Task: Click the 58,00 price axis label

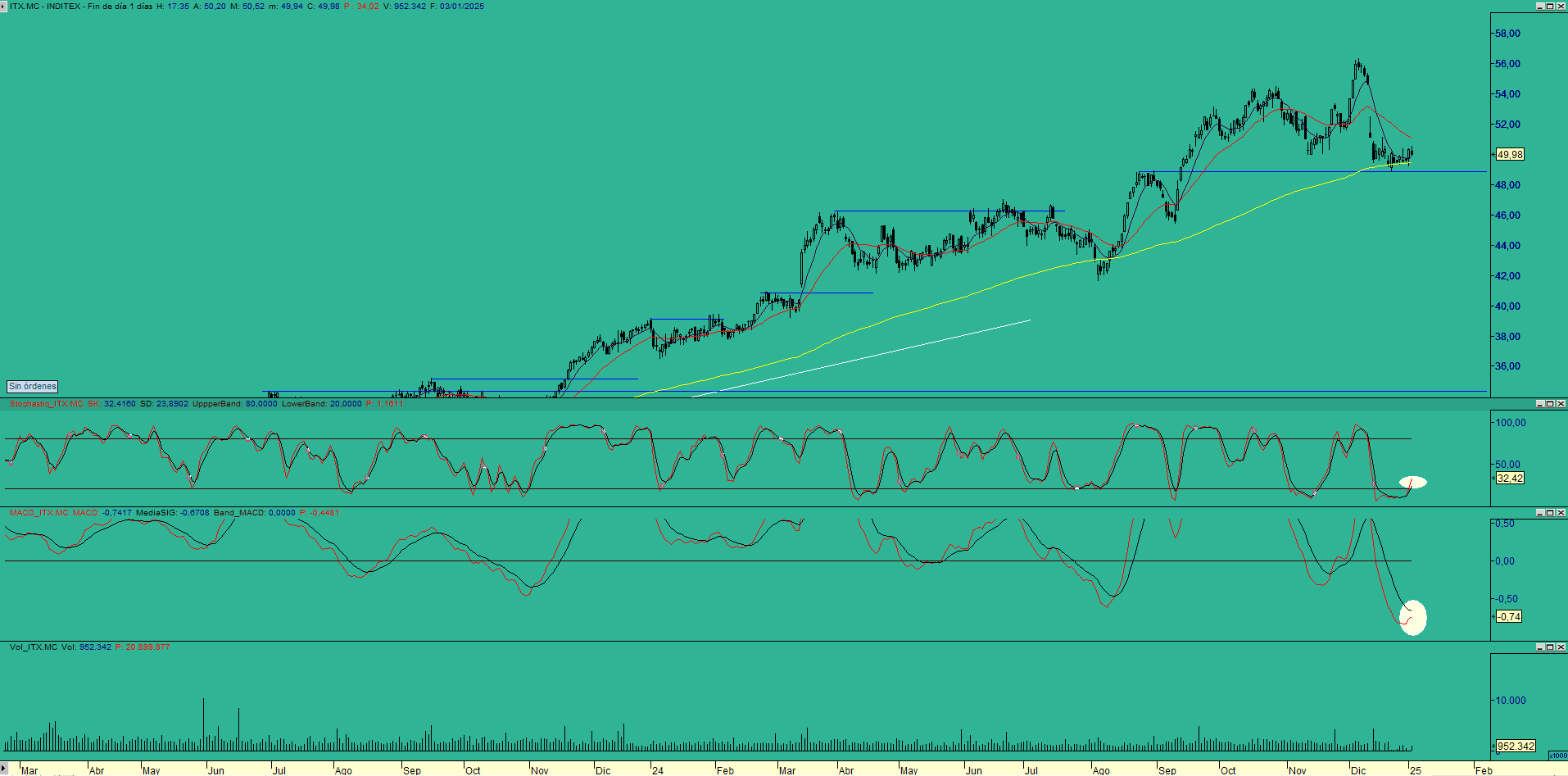Action: pos(1507,34)
